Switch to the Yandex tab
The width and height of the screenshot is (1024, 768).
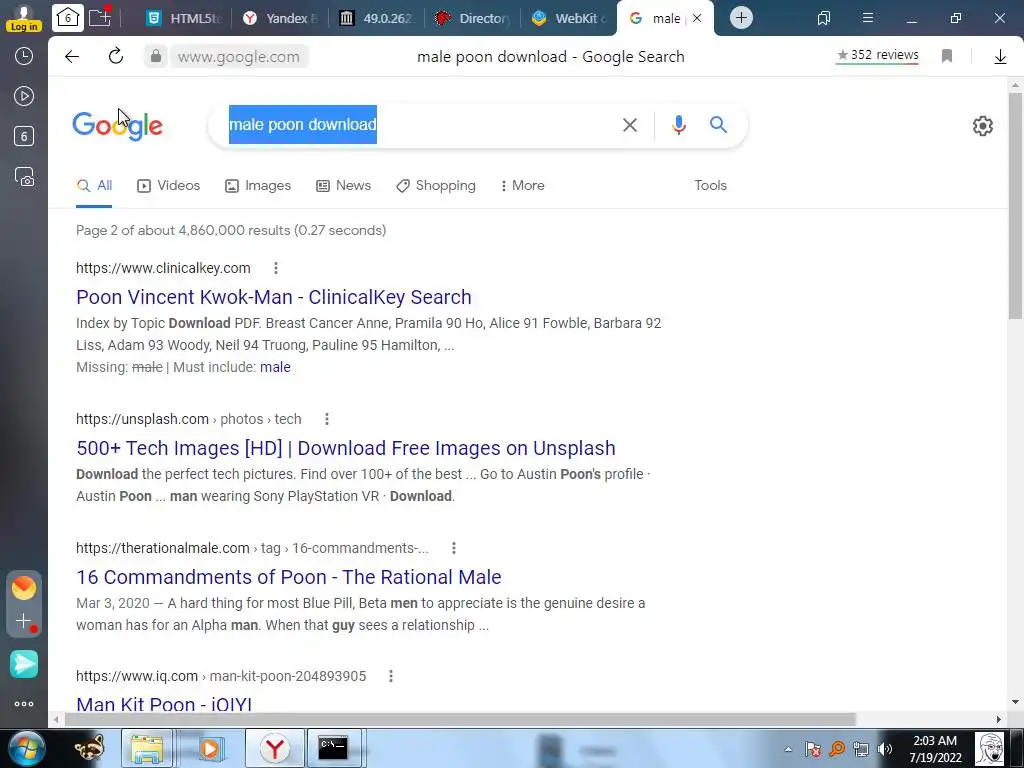click(281, 18)
